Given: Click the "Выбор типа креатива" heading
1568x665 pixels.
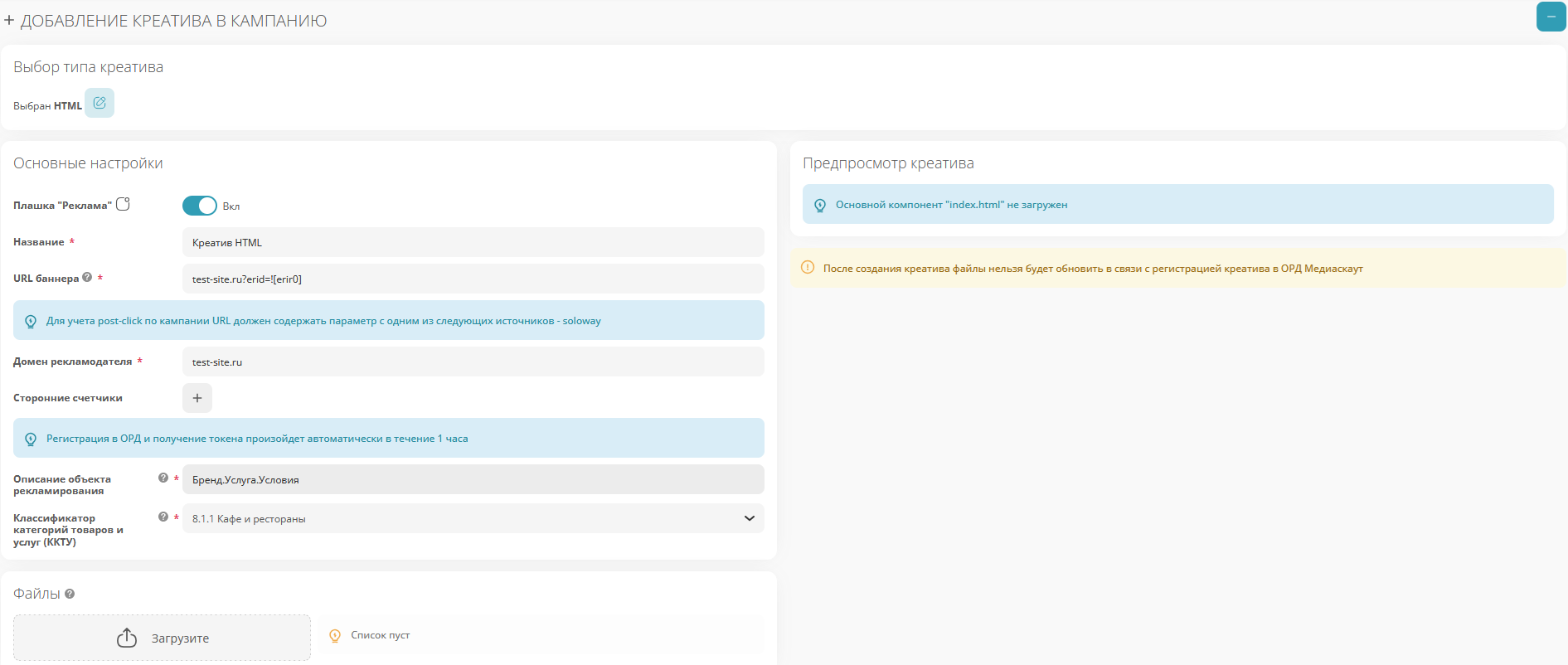Looking at the screenshot, I should [88, 67].
